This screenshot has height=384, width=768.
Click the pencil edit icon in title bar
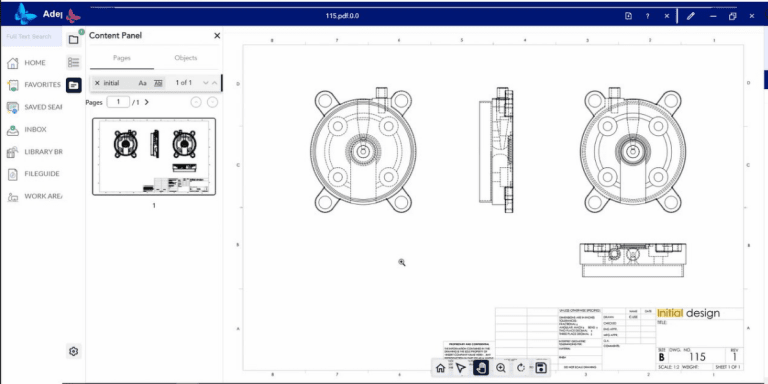point(691,16)
